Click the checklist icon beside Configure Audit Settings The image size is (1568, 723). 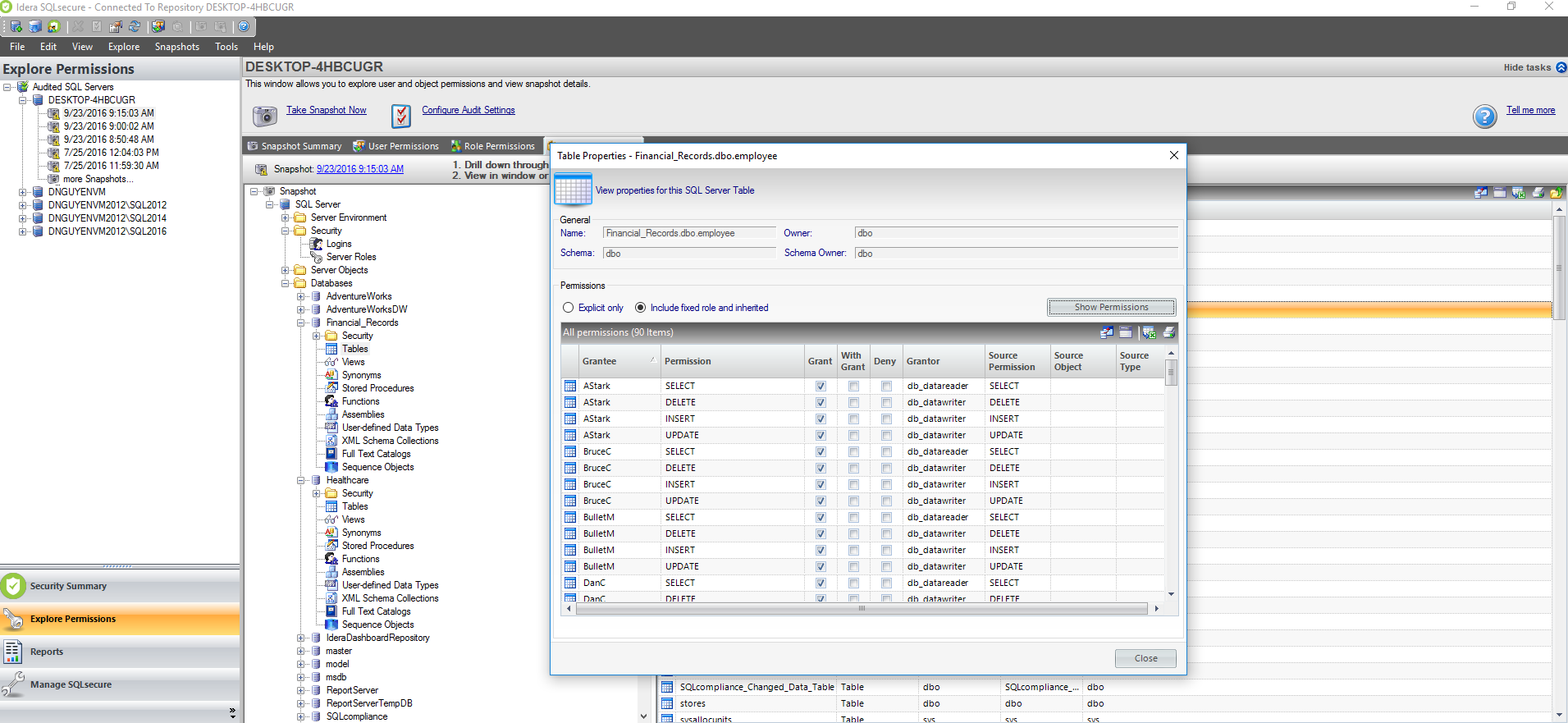pos(400,116)
